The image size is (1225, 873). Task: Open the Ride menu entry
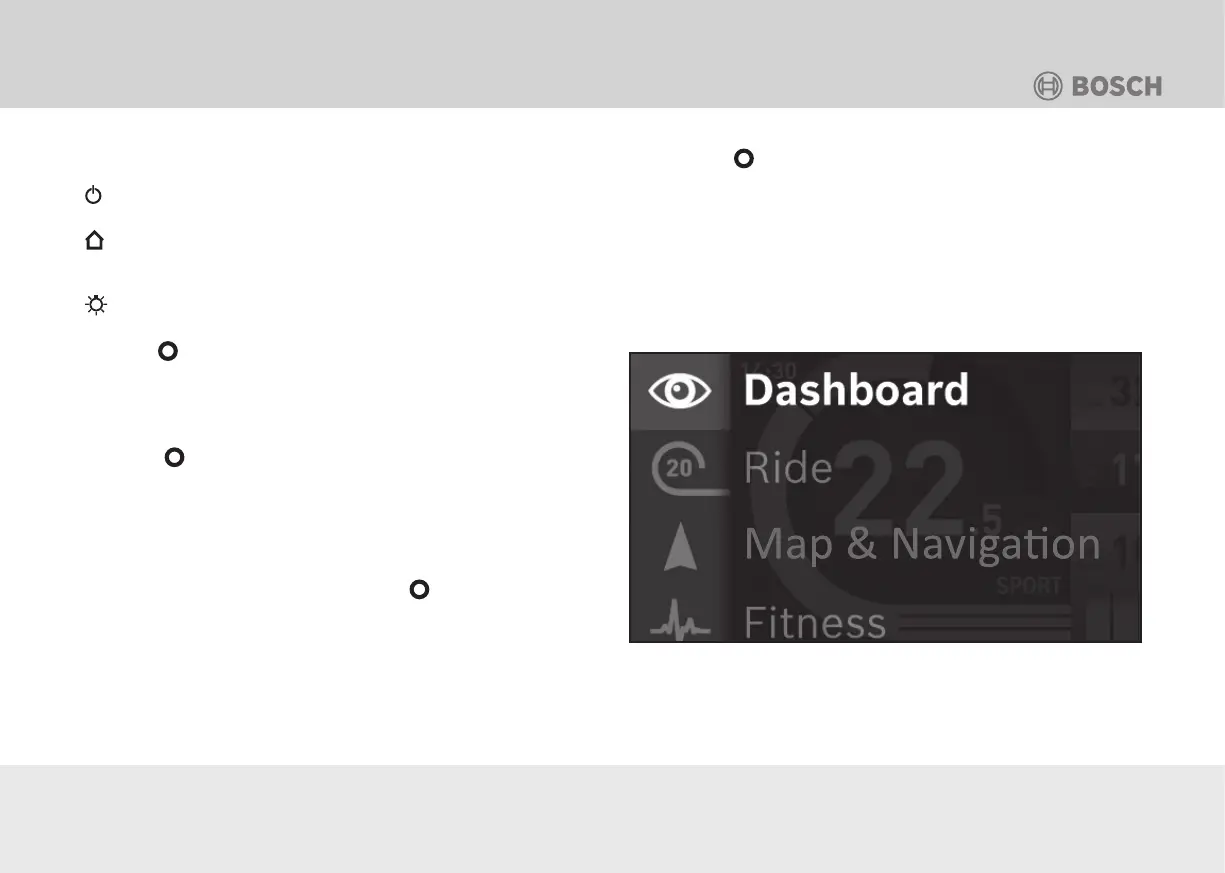click(x=788, y=468)
